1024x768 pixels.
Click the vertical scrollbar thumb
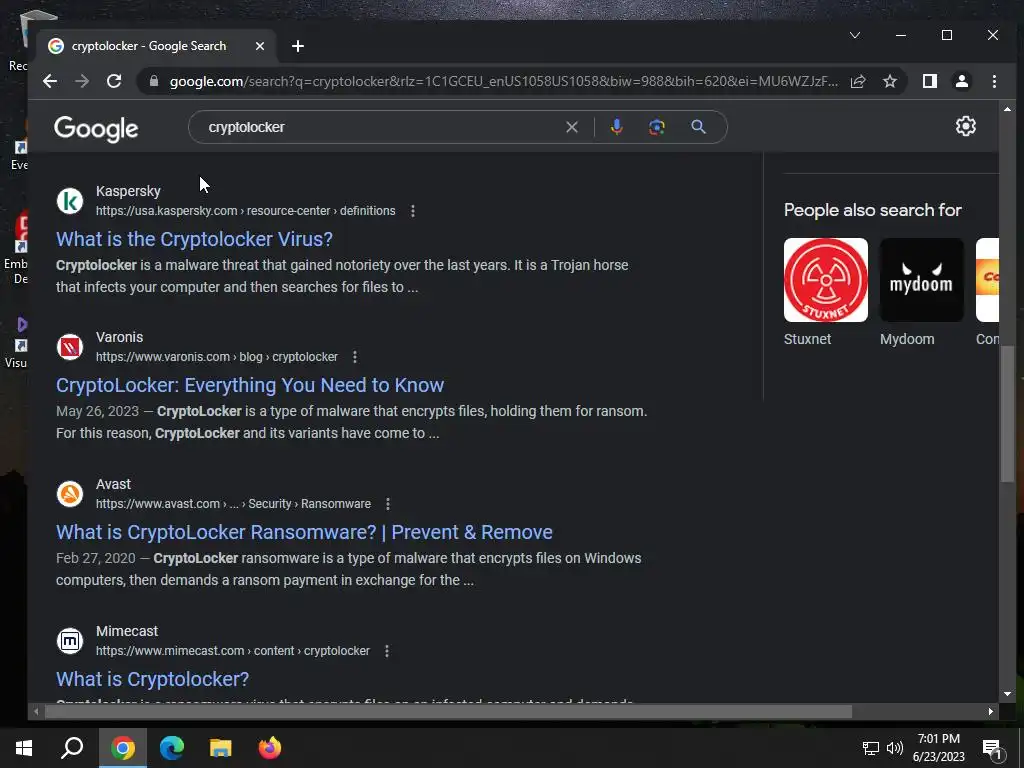1006,414
